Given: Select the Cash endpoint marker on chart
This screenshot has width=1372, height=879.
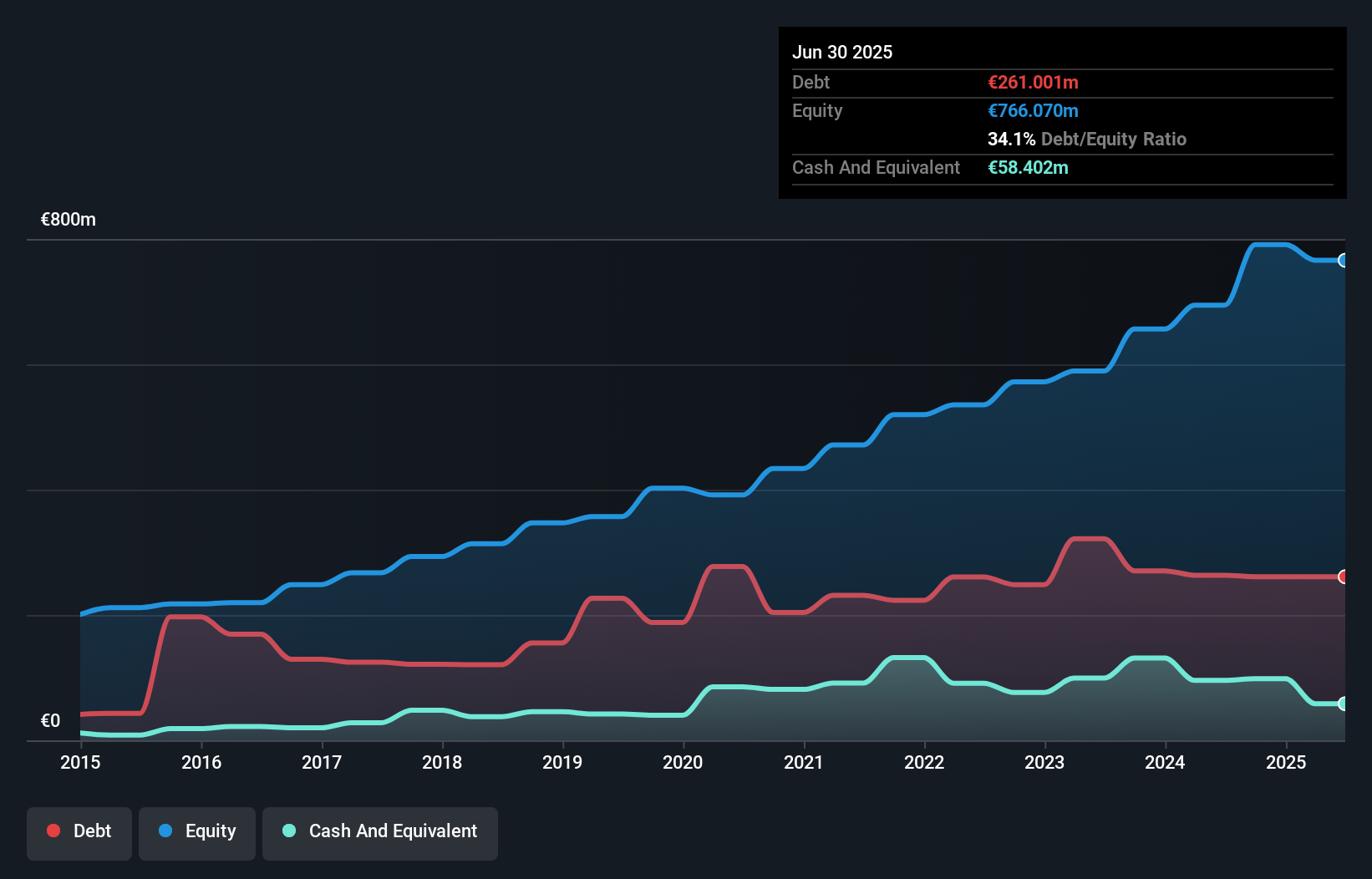Looking at the screenshot, I should click(1344, 704).
